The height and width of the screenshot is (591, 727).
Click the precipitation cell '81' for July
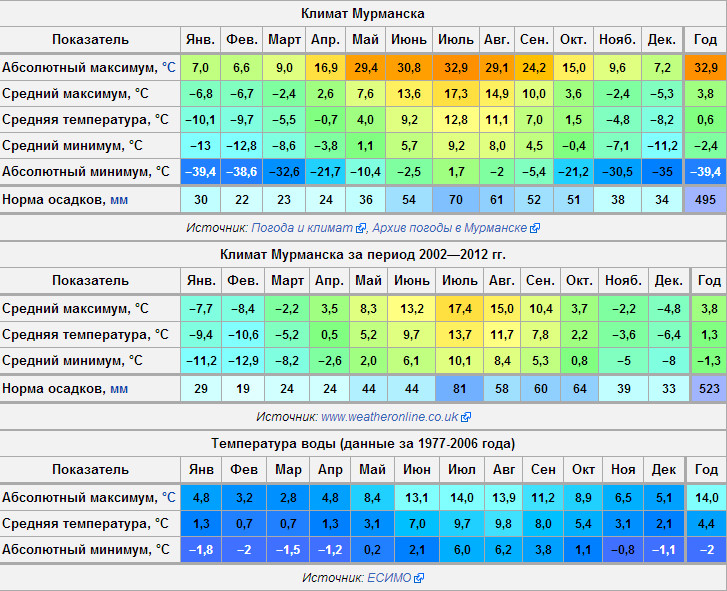pos(459,389)
